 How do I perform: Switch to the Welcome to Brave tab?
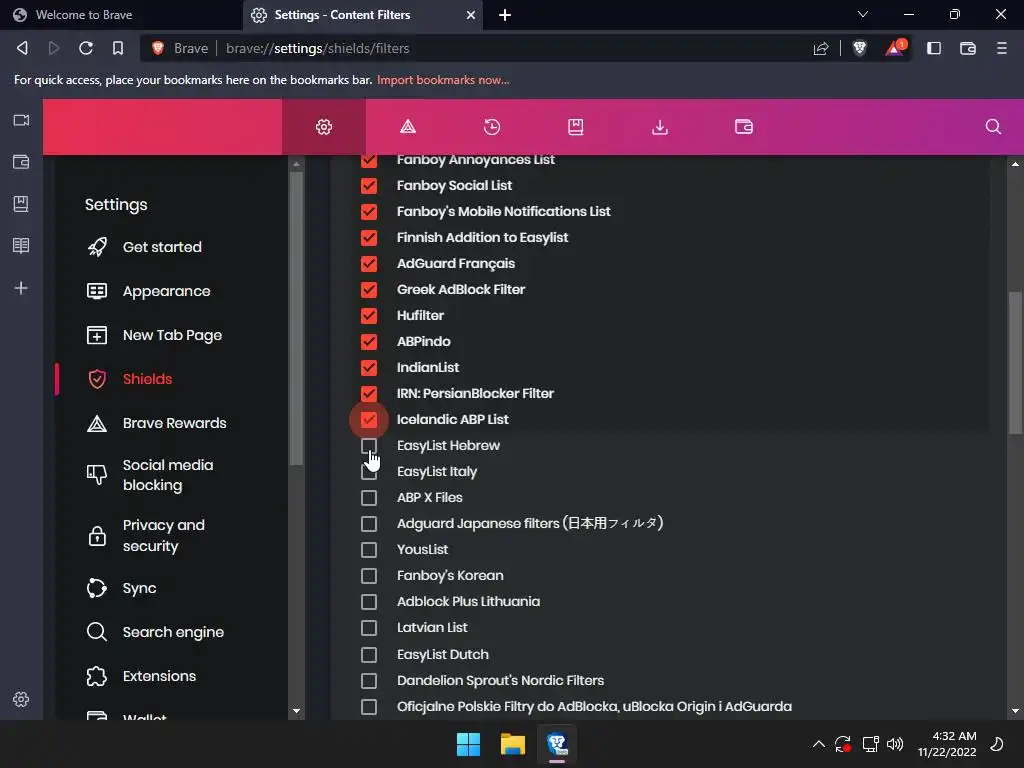pyautogui.click(x=121, y=15)
